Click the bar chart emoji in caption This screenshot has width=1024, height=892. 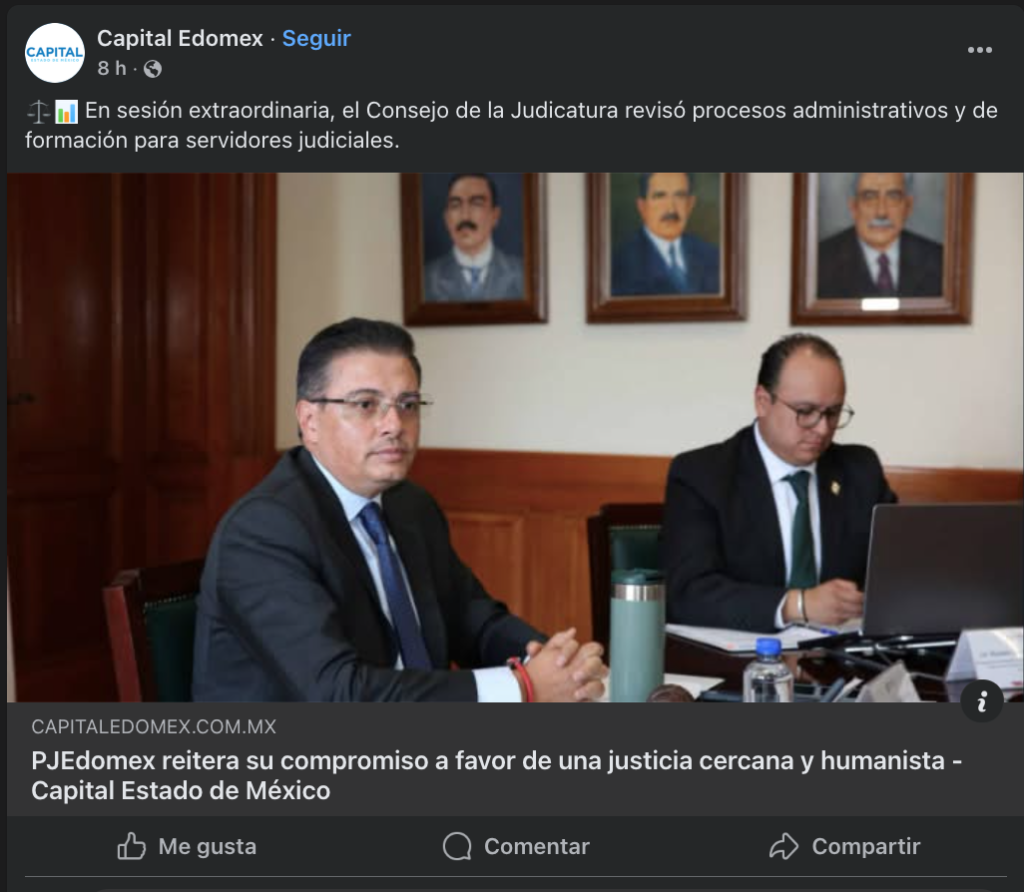[66, 112]
